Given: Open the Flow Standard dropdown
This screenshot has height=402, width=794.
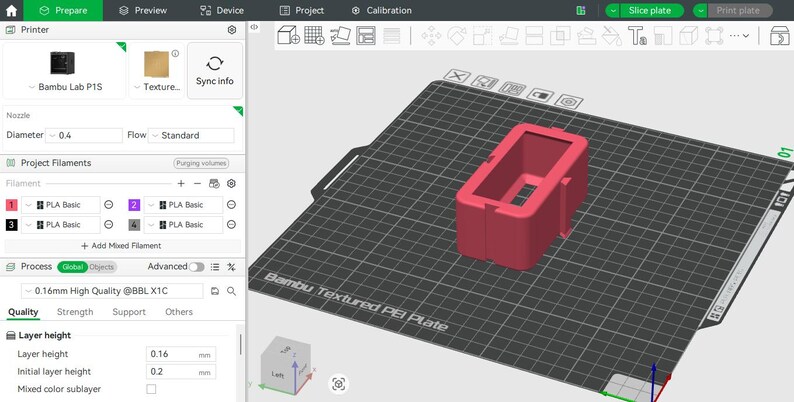Looking at the screenshot, I should click(191, 135).
